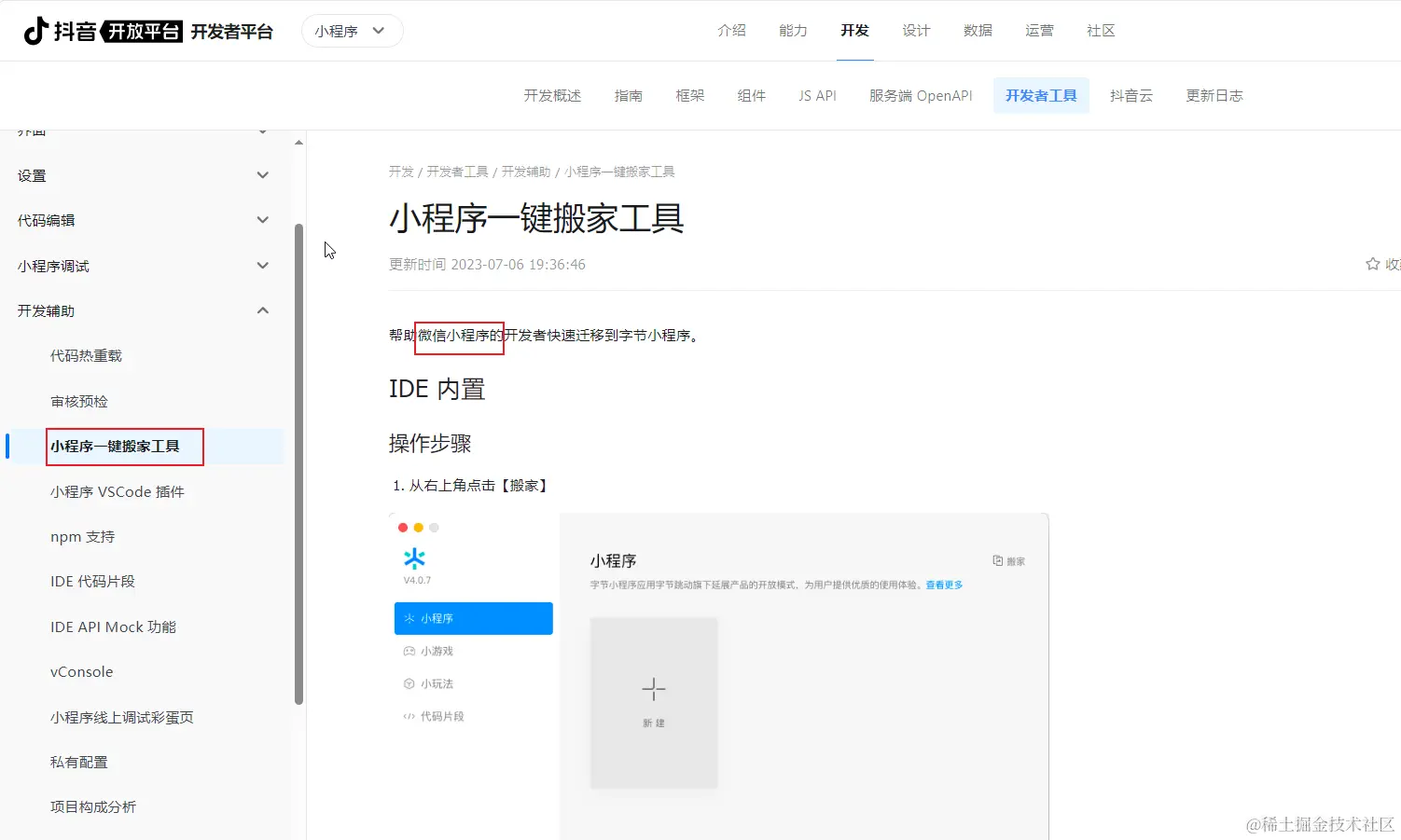1401x840 pixels.
Task: Open 代码热重载 in the sidebar
Action: [86, 356]
